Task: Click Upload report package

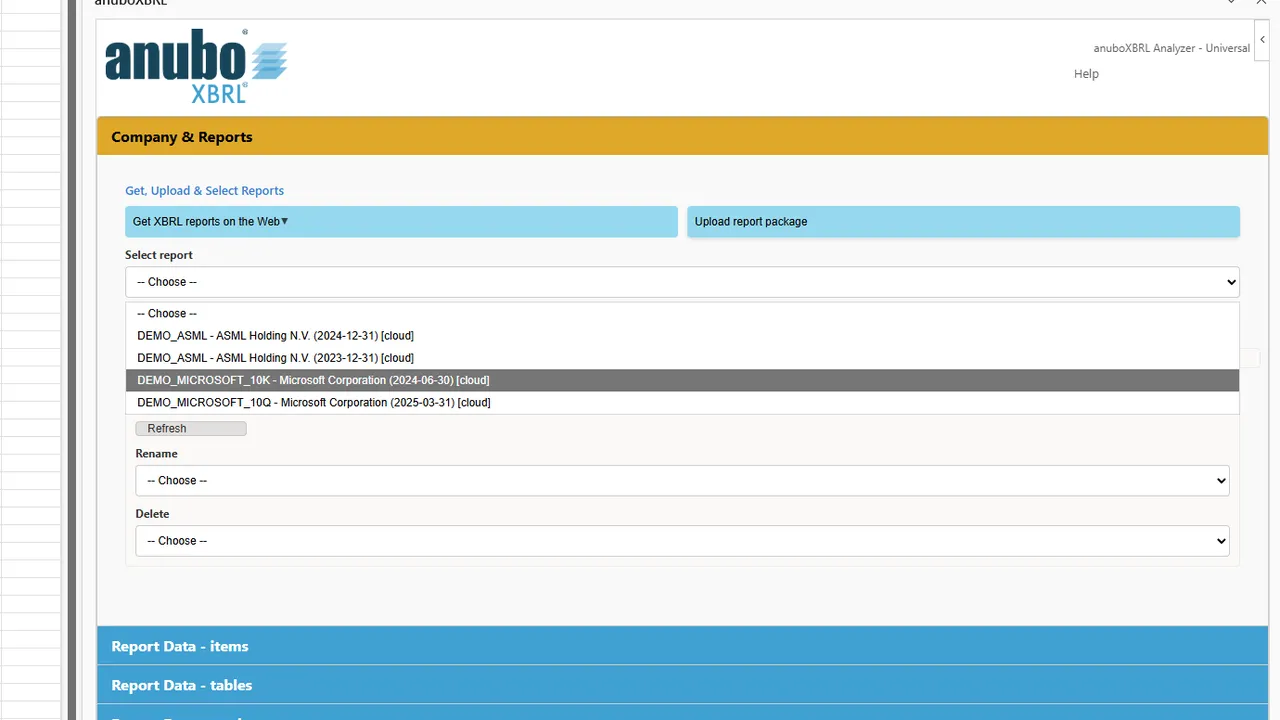Action: point(963,222)
